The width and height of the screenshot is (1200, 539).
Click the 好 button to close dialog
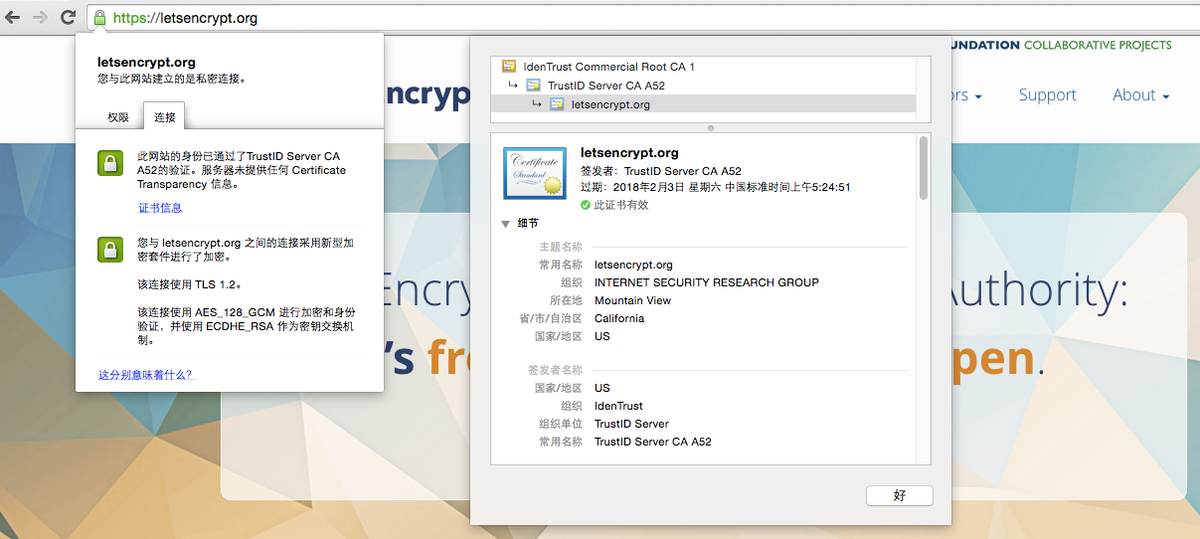click(899, 496)
